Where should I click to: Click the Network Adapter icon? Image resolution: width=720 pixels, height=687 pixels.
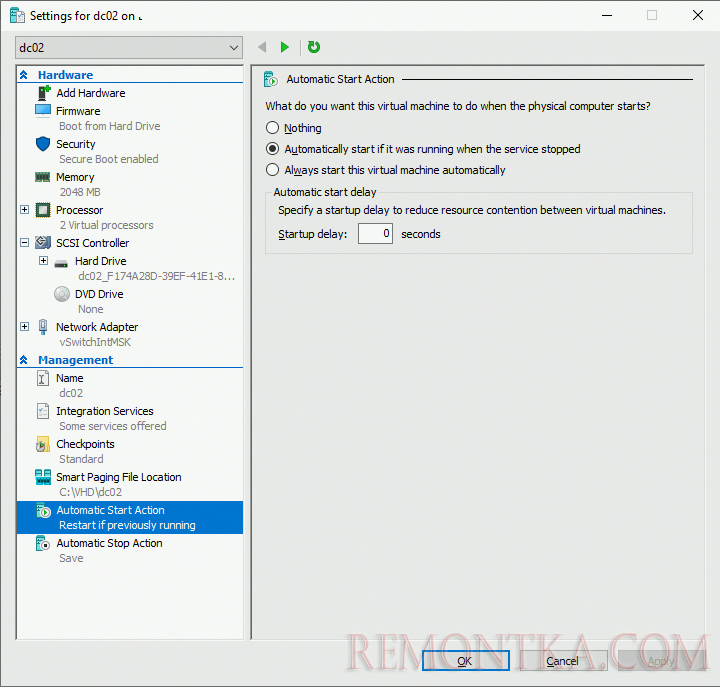(x=43, y=327)
